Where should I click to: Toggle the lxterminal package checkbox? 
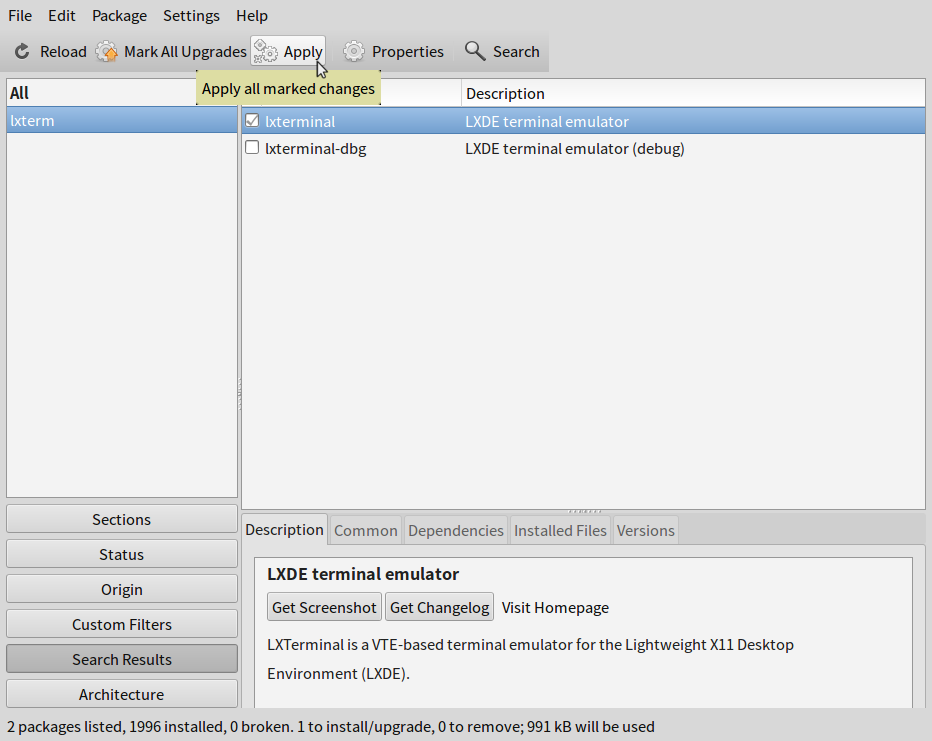click(252, 121)
